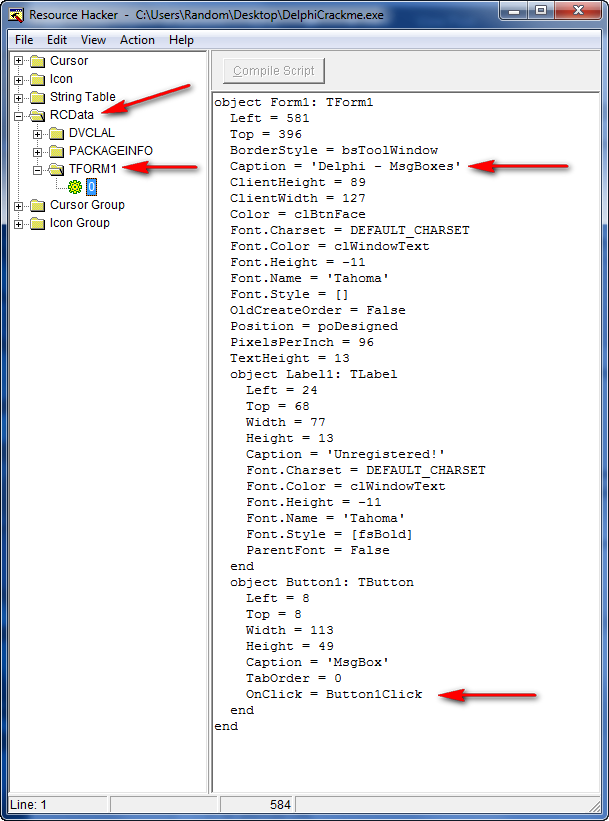
Task: Expand the Cursor Group node
Action: click(x=19, y=206)
